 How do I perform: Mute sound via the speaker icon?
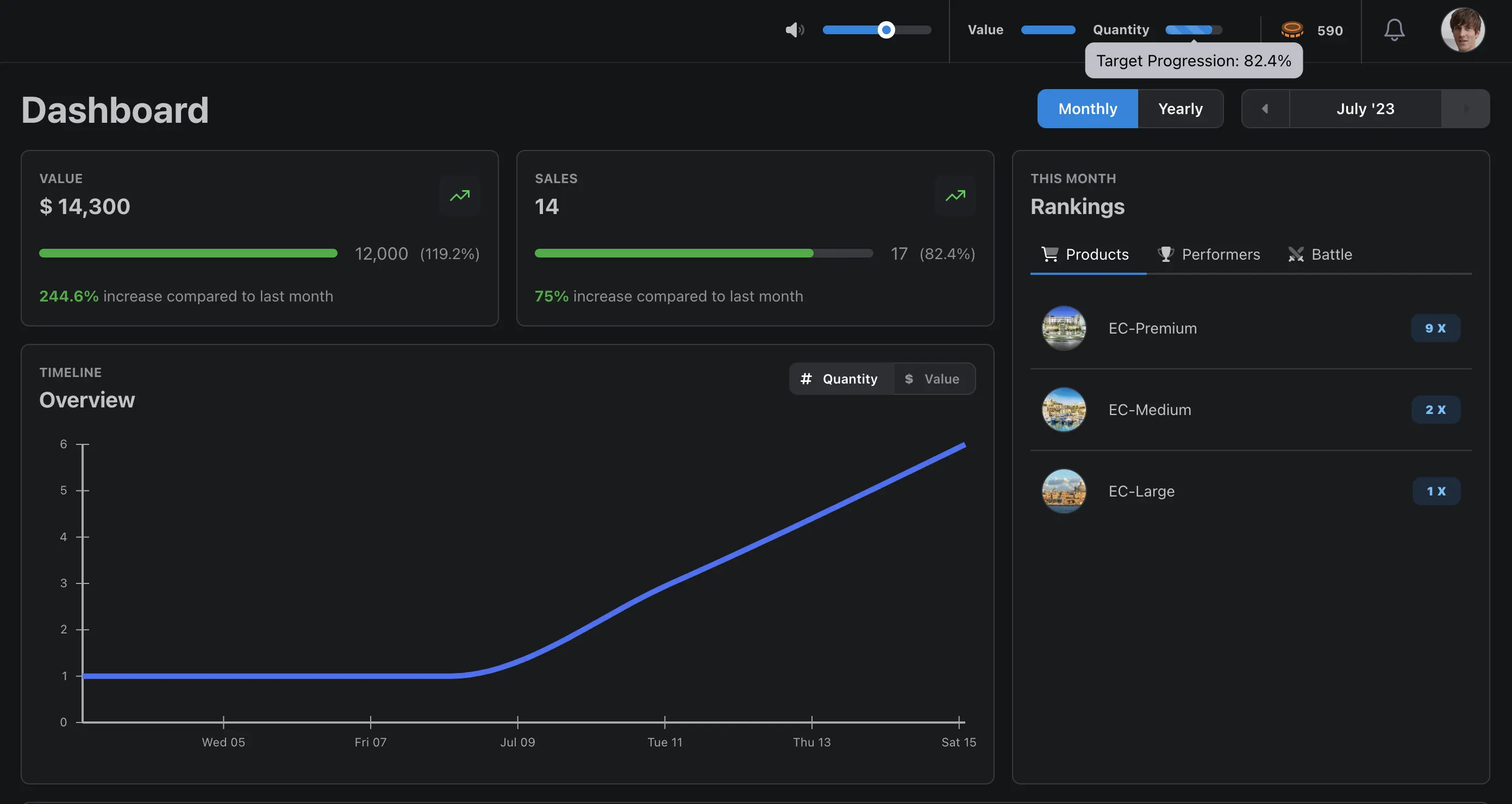(x=795, y=30)
